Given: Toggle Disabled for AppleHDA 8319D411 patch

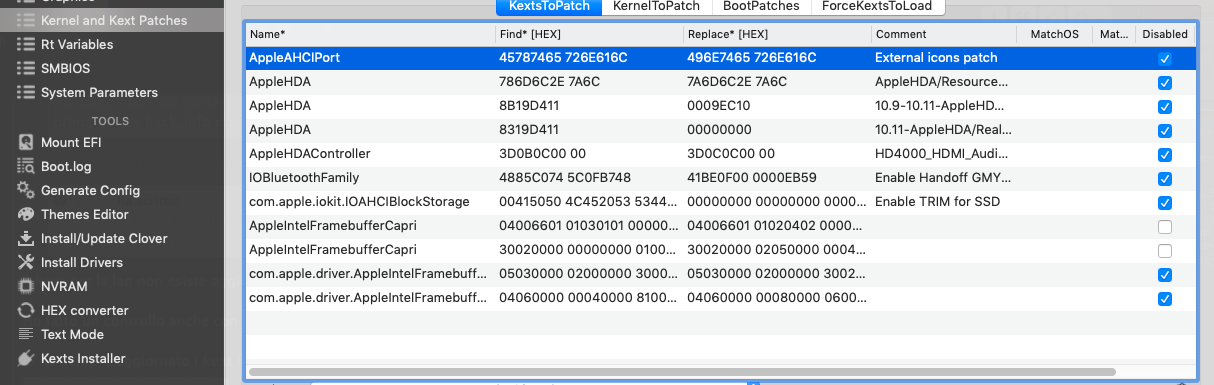Looking at the screenshot, I should (1165, 131).
